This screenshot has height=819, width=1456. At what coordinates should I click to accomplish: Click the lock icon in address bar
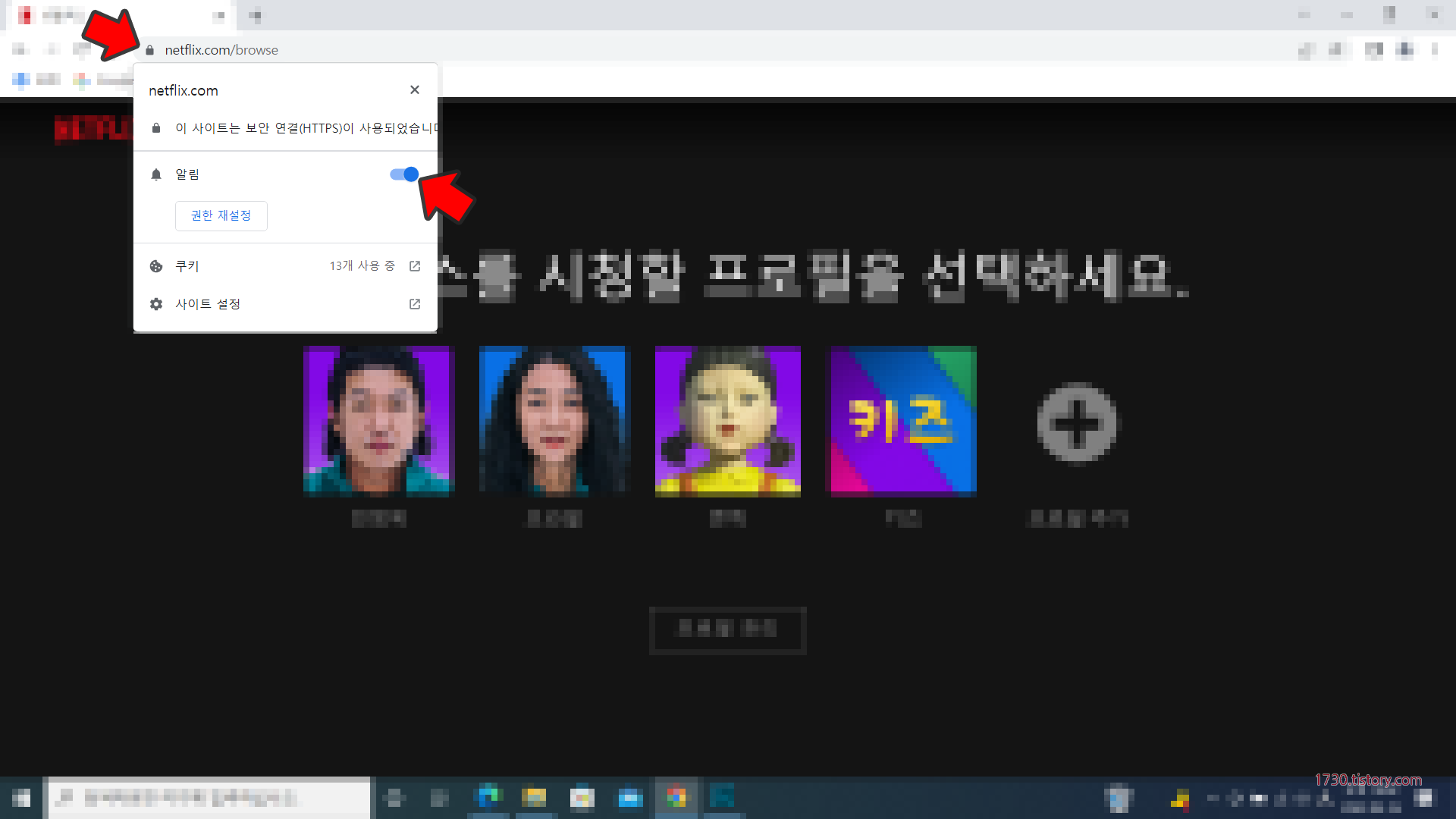(x=149, y=50)
